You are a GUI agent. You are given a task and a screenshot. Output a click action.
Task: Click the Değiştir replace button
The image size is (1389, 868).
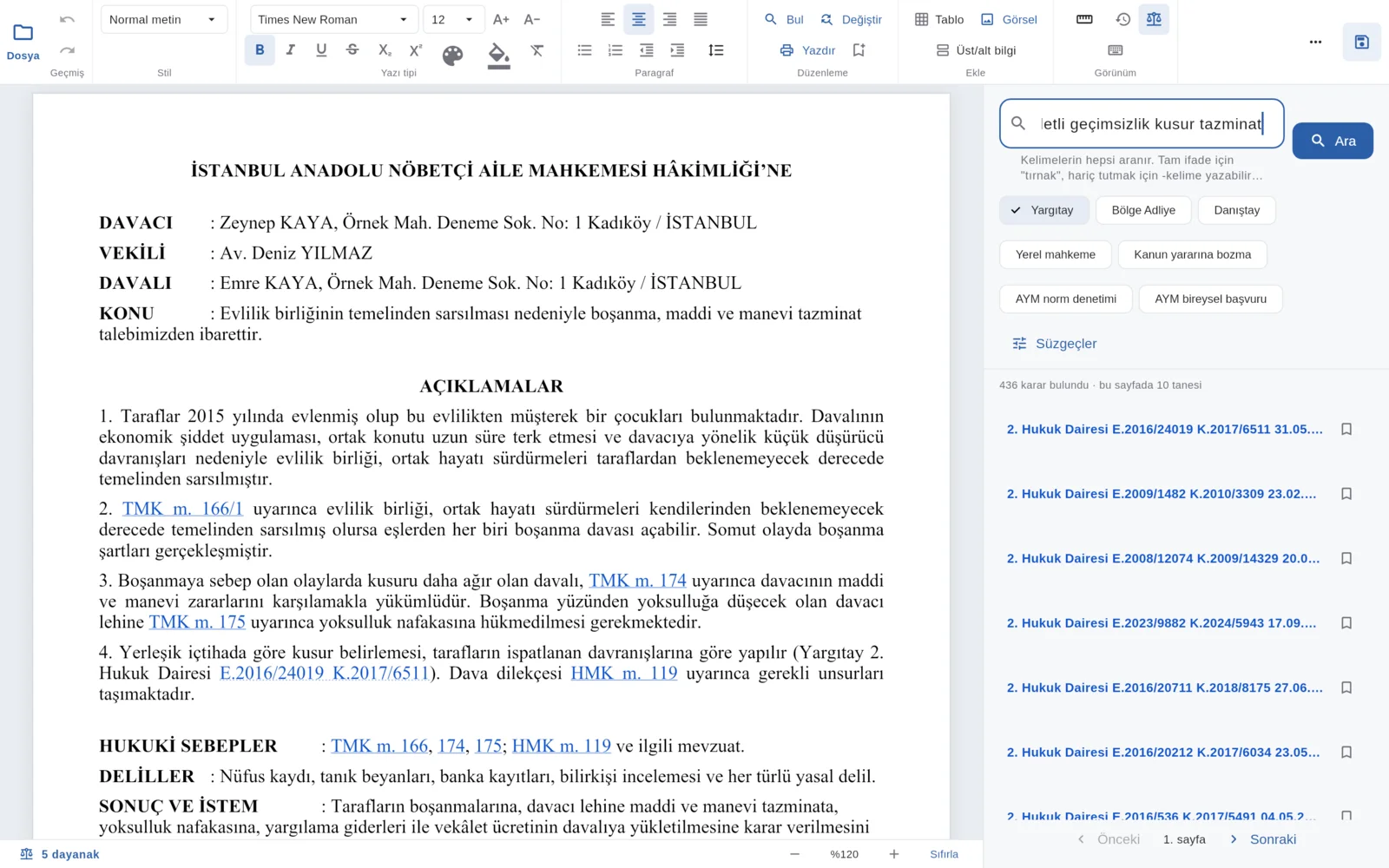coord(851,19)
